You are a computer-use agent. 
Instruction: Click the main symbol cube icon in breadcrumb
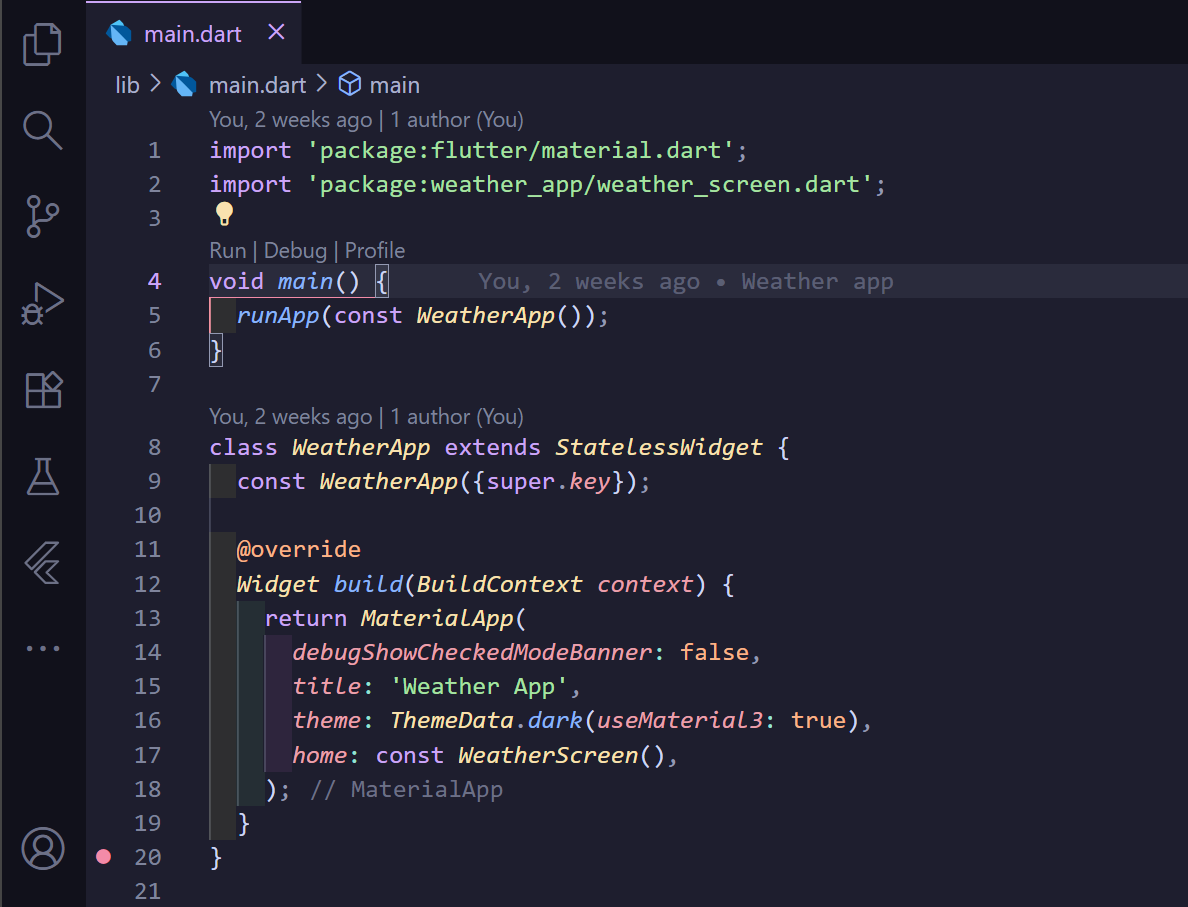349,83
